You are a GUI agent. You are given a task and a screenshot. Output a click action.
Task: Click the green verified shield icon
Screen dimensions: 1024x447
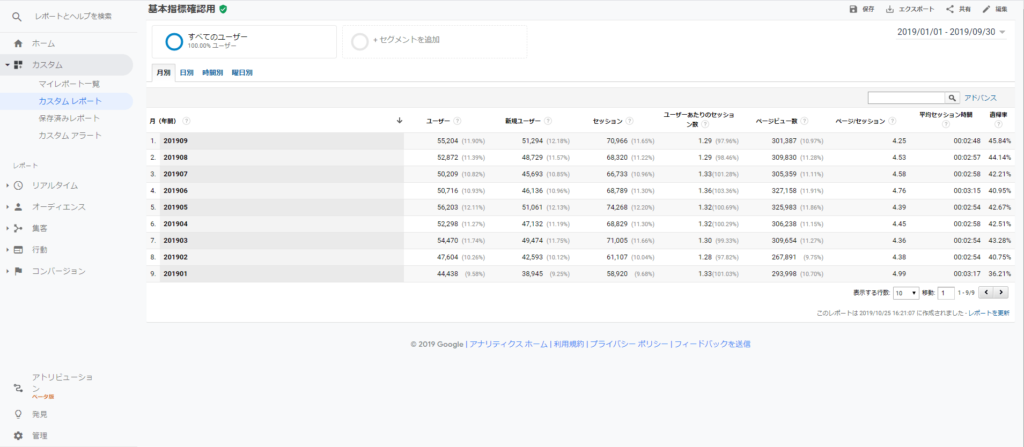pyautogui.click(x=223, y=9)
